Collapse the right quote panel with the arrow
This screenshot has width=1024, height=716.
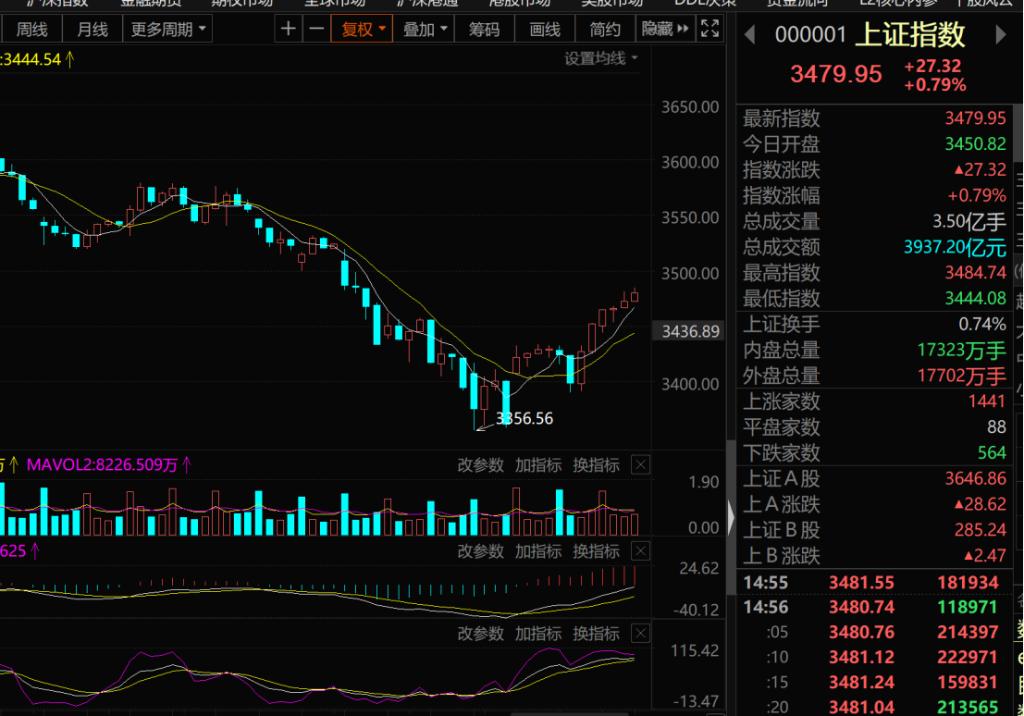click(x=730, y=517)
